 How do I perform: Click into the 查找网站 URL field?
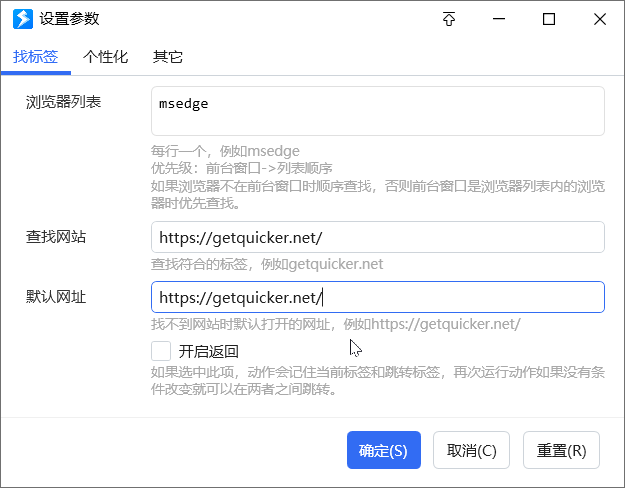[x=377, y=237]
